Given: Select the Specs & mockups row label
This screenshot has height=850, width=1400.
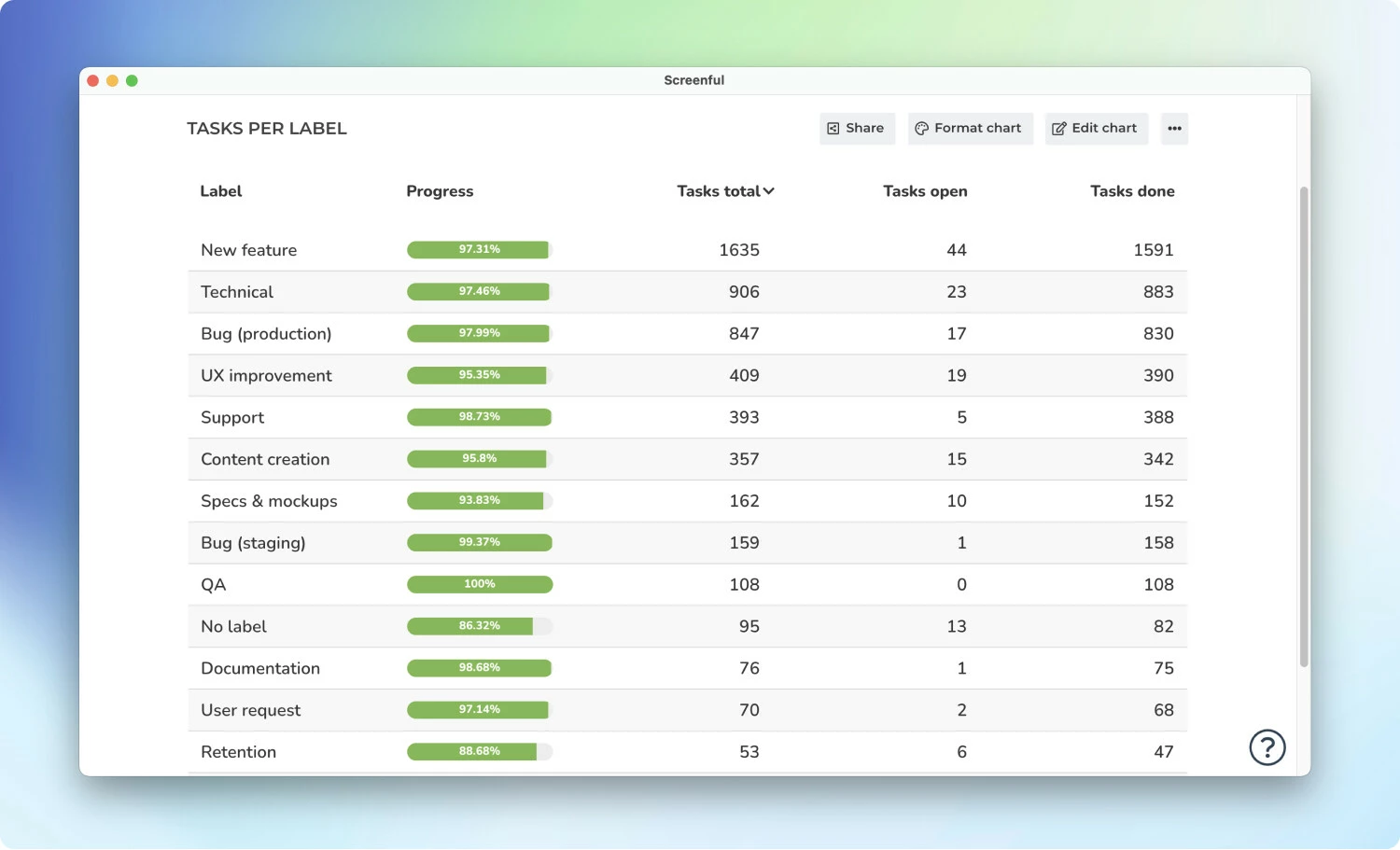Looking at the screenshot, I should click(x=269, y=501).
